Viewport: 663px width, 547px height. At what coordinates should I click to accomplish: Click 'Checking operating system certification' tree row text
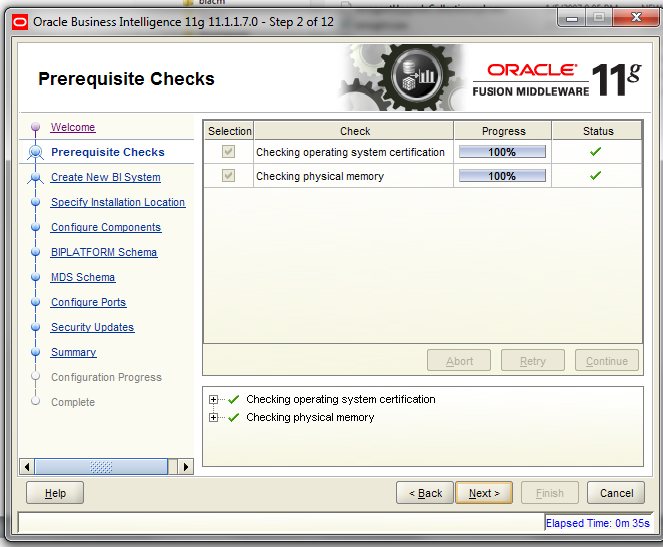341,399
